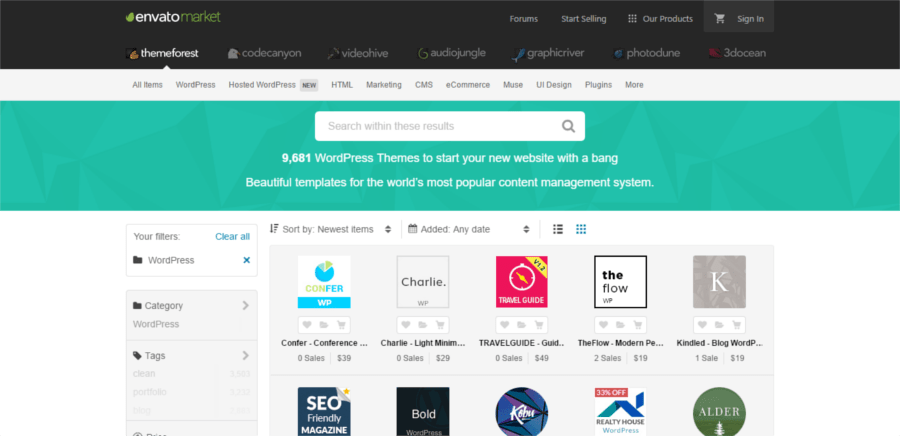Add TRAVELGUIDE theme to collection folder icon
The height and width of the screenshot is (436, 900).
pyautogui.click(x=521, y=325)
